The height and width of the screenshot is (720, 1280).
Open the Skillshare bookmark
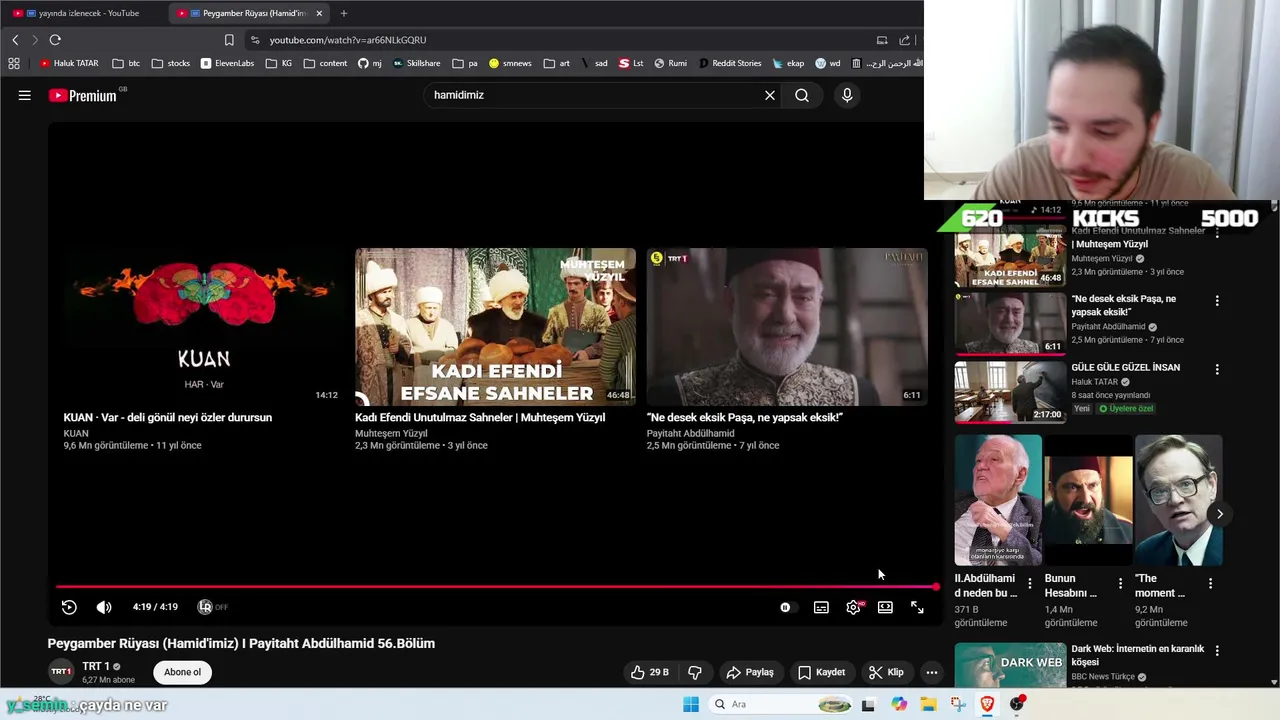pos(416,63)
